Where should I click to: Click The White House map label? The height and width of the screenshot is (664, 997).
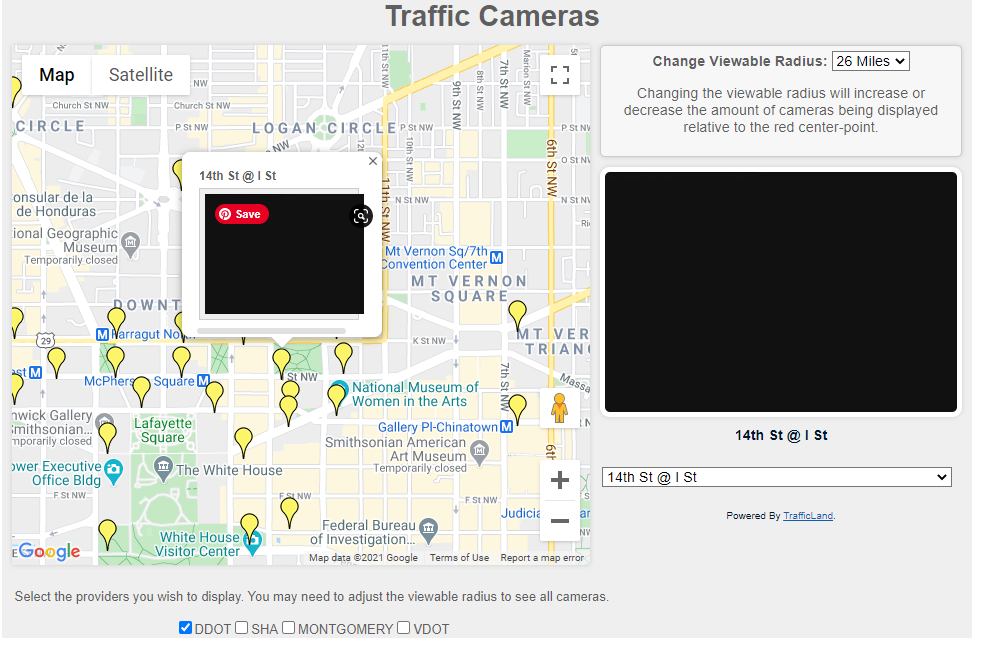[229, 470]
